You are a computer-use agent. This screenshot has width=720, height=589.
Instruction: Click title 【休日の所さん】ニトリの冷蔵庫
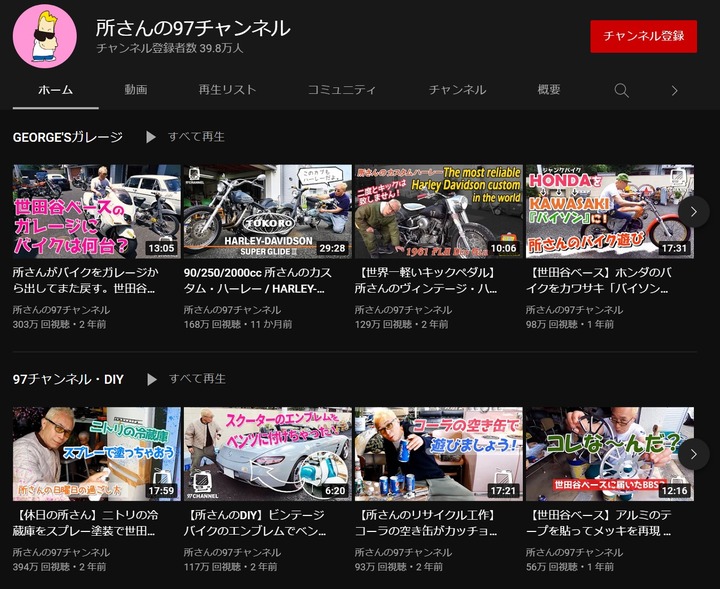[85, 523]
